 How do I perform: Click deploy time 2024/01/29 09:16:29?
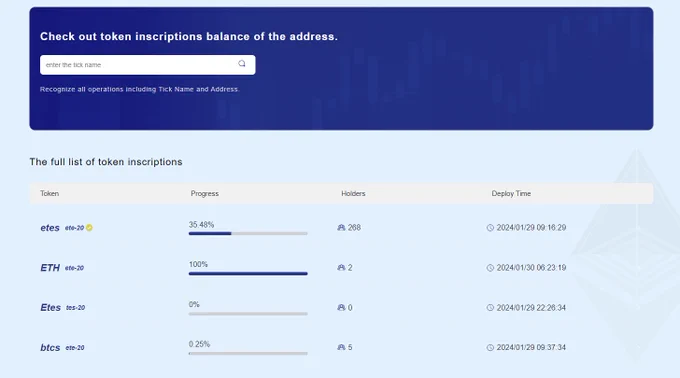click(531, 228)
